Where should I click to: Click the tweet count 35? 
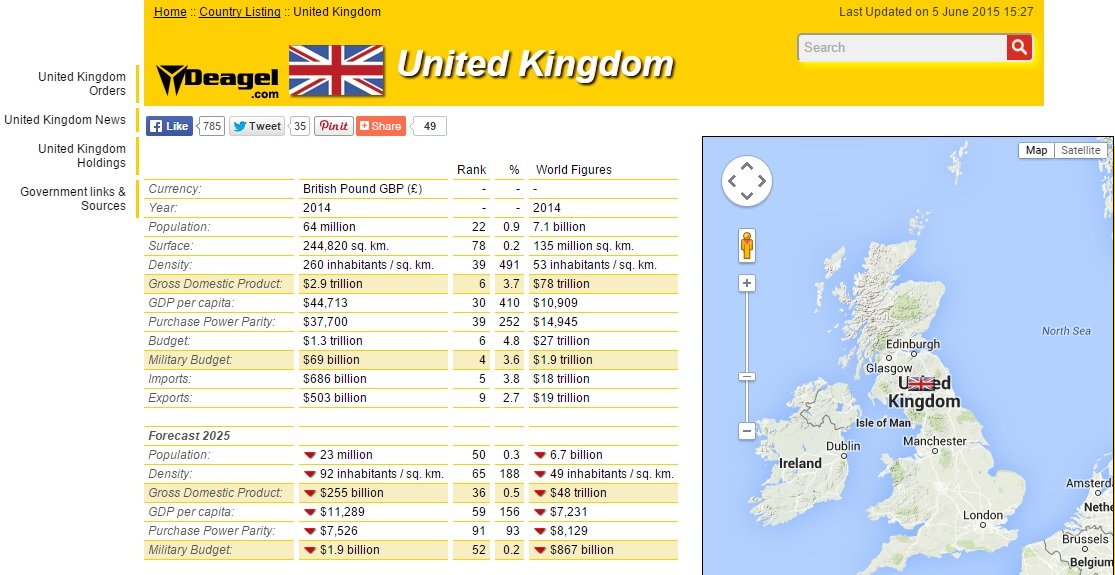point(301,126)
